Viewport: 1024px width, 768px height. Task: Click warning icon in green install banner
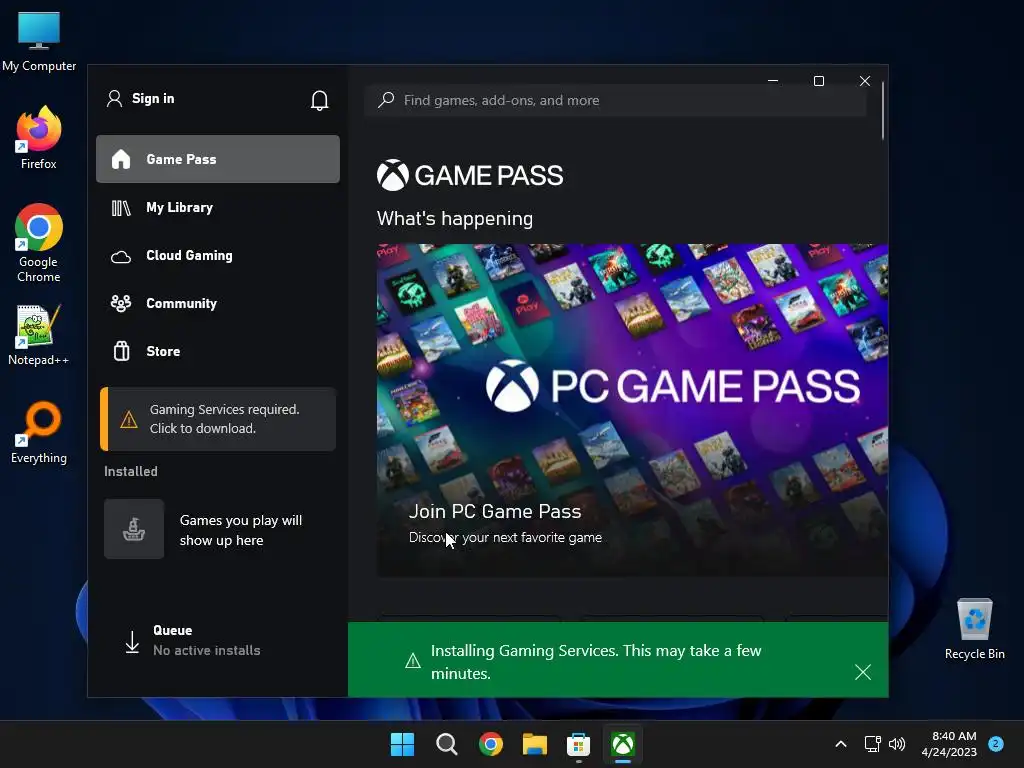(413, 661)
